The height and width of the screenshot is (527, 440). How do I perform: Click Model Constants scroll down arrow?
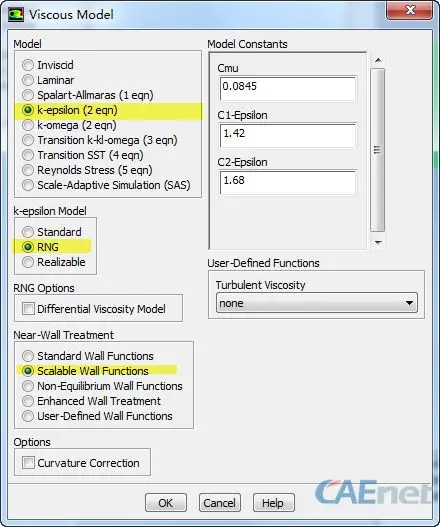click(x=378, y=242)
